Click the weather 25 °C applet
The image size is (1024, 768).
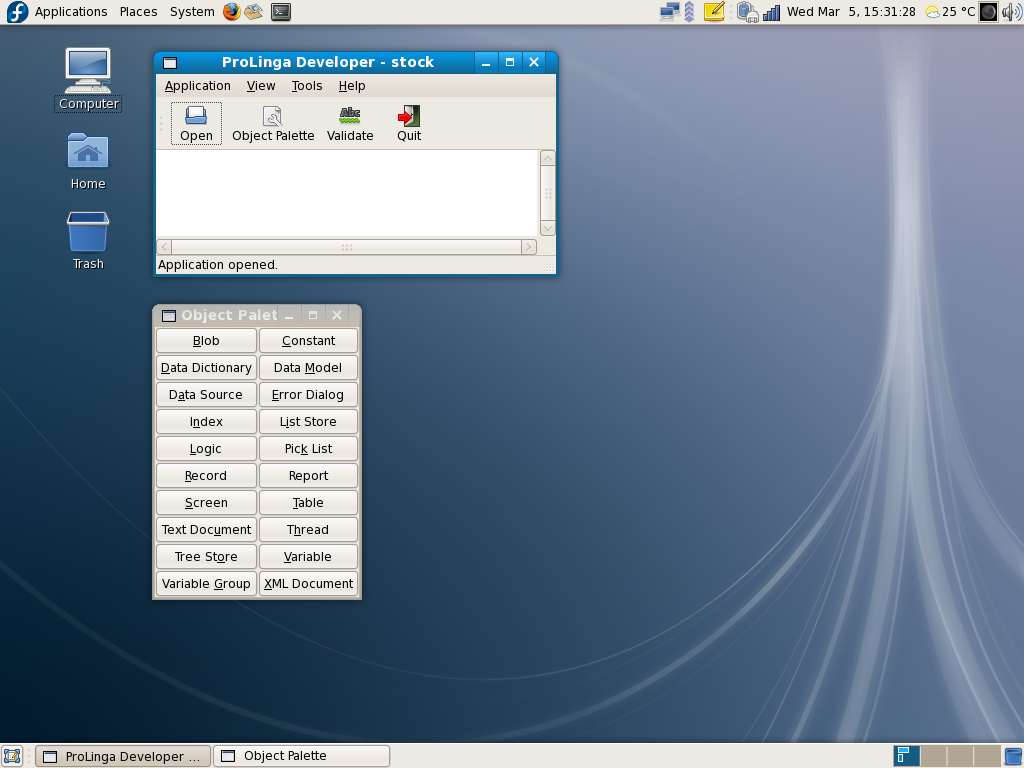point(950,12)
